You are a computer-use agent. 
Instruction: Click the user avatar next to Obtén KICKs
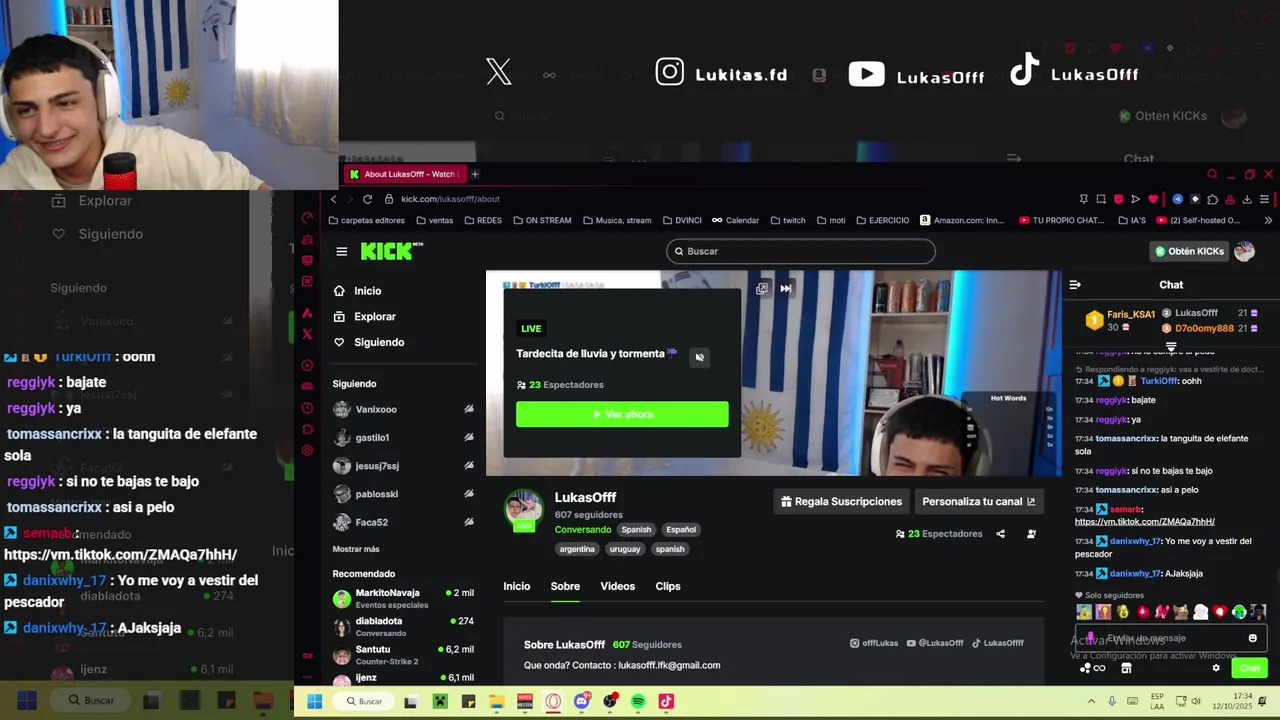tap(1244, 251)
